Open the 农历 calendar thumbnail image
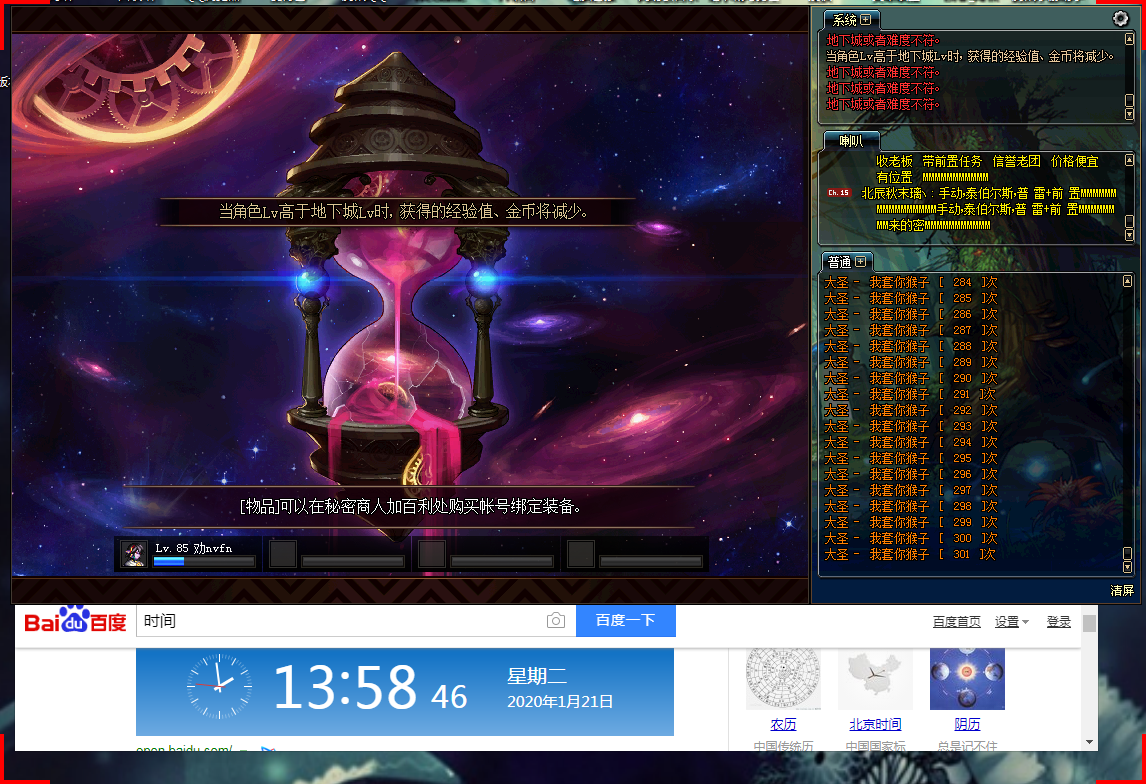The height and width of the screenshot is (784, 1146). 783,679
